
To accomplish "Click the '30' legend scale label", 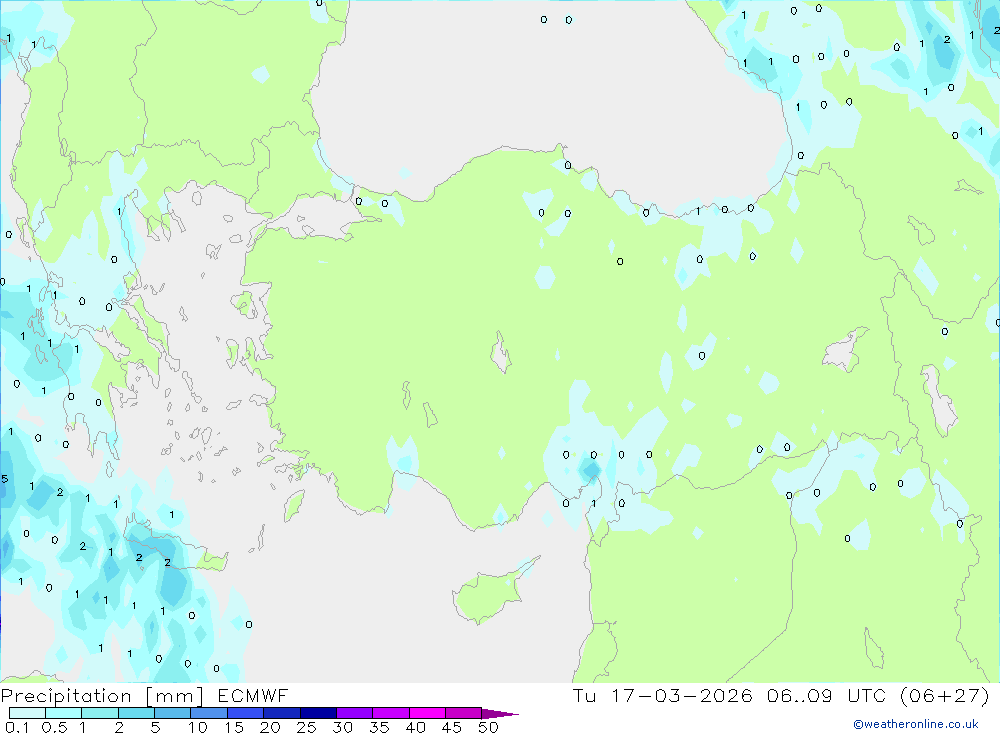I will click(343, 727).
